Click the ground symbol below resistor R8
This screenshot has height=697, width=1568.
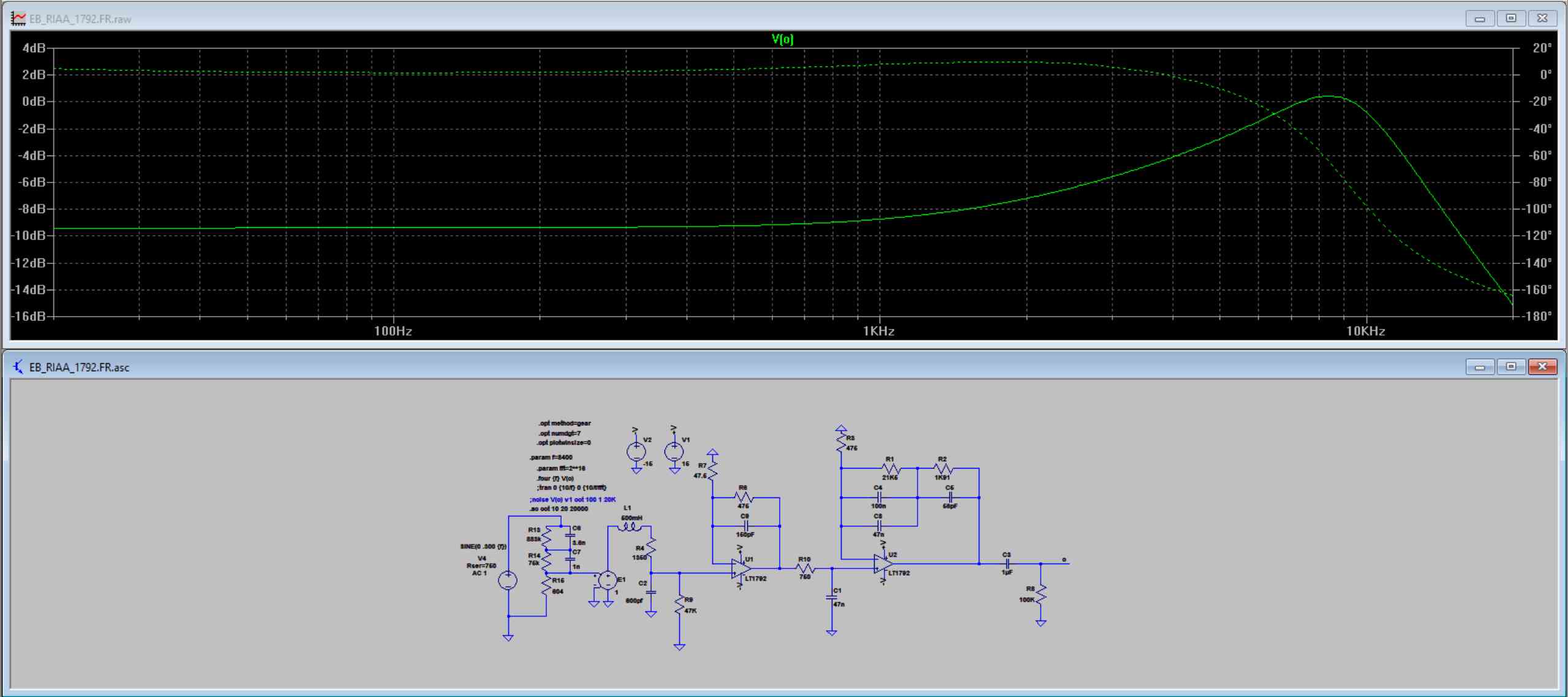[1041, 624]
